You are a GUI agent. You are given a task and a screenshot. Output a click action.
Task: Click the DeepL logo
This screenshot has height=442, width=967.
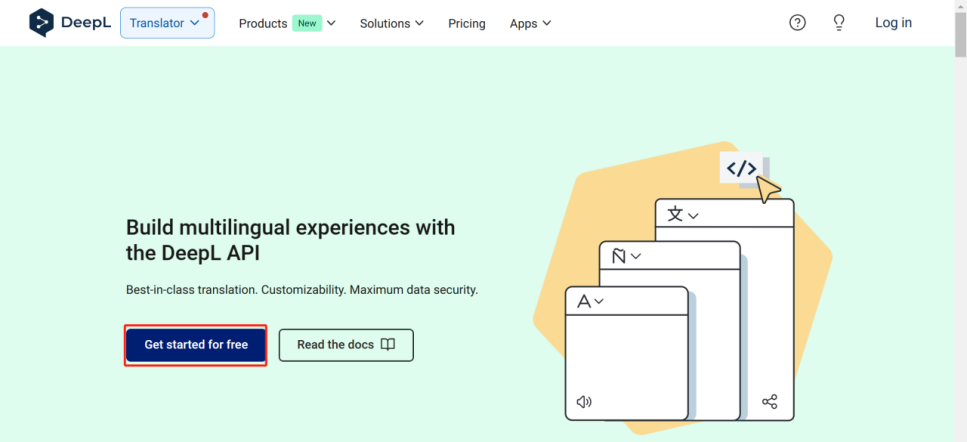pyautogui.click(x=68, y=23)
